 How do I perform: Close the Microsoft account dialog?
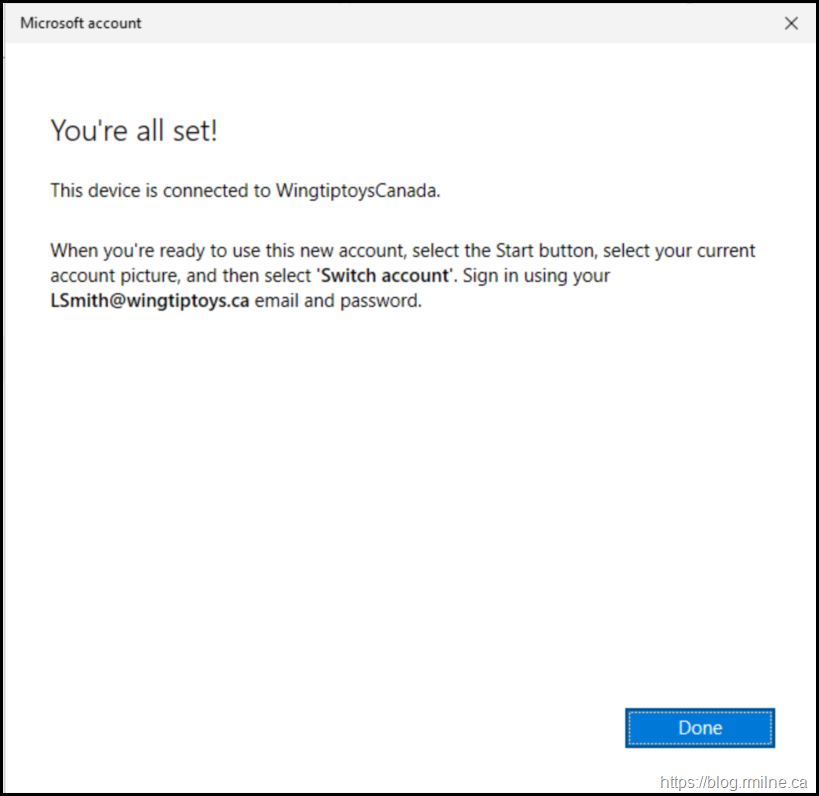[791, 23]
